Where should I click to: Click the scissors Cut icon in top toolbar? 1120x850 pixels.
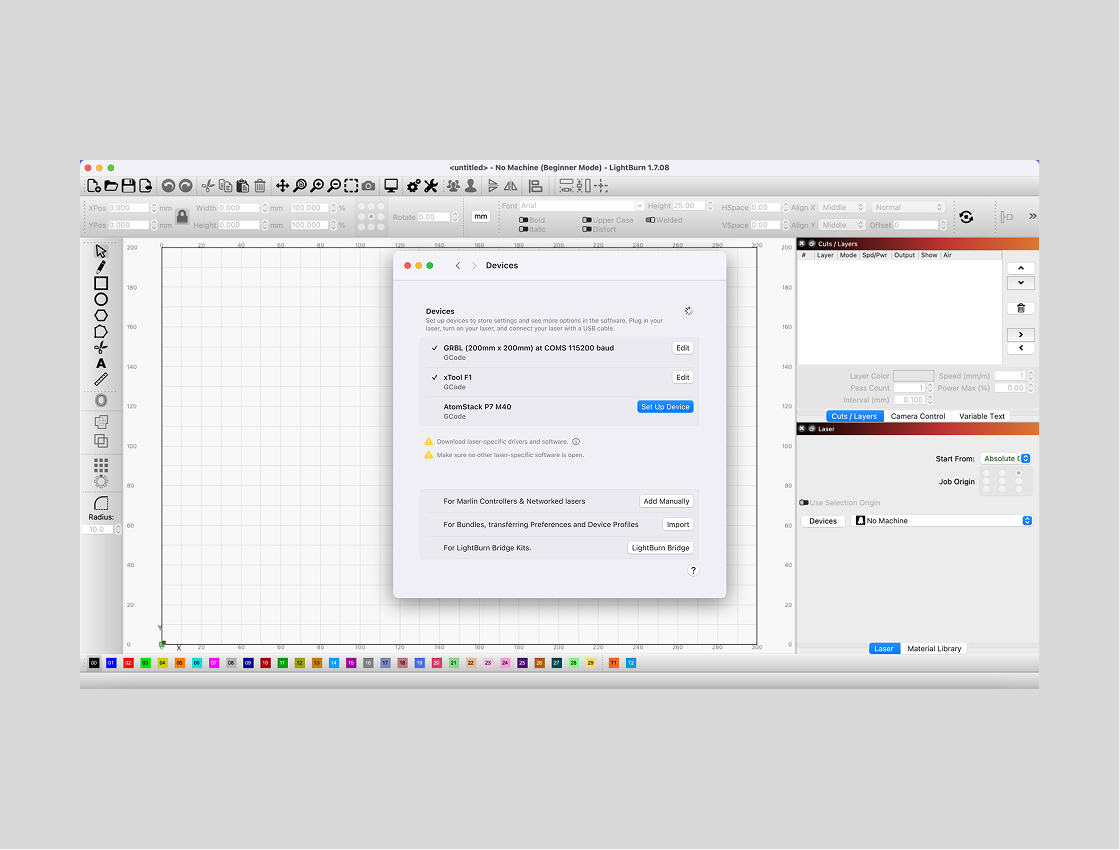point(208,186)
